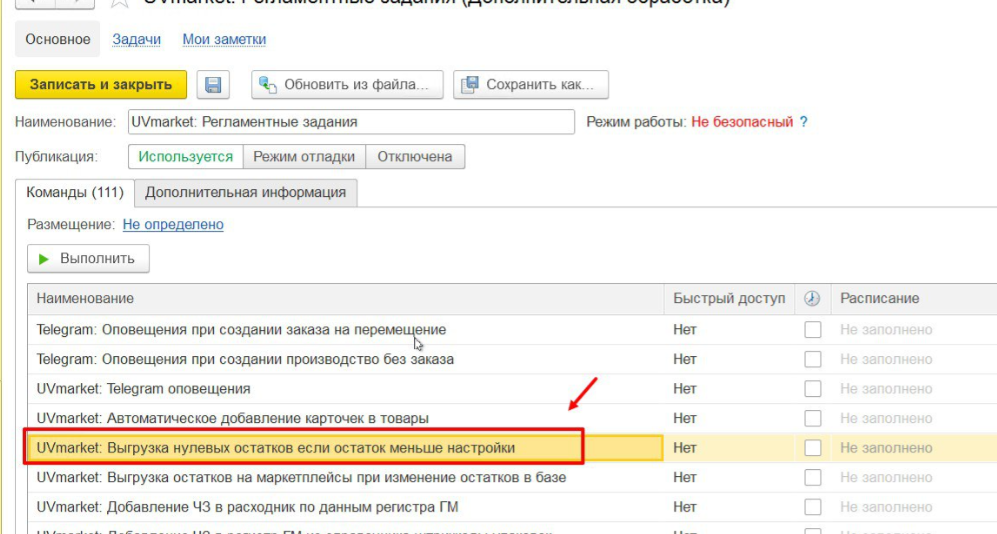997x534 pixels.
Task: Open the Дополнительная информация tab
Action: click(x=245, y=193)
